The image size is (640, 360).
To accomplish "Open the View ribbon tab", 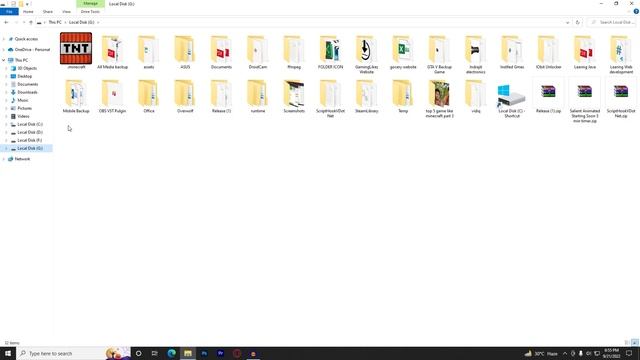I will [x=67, y=11].
